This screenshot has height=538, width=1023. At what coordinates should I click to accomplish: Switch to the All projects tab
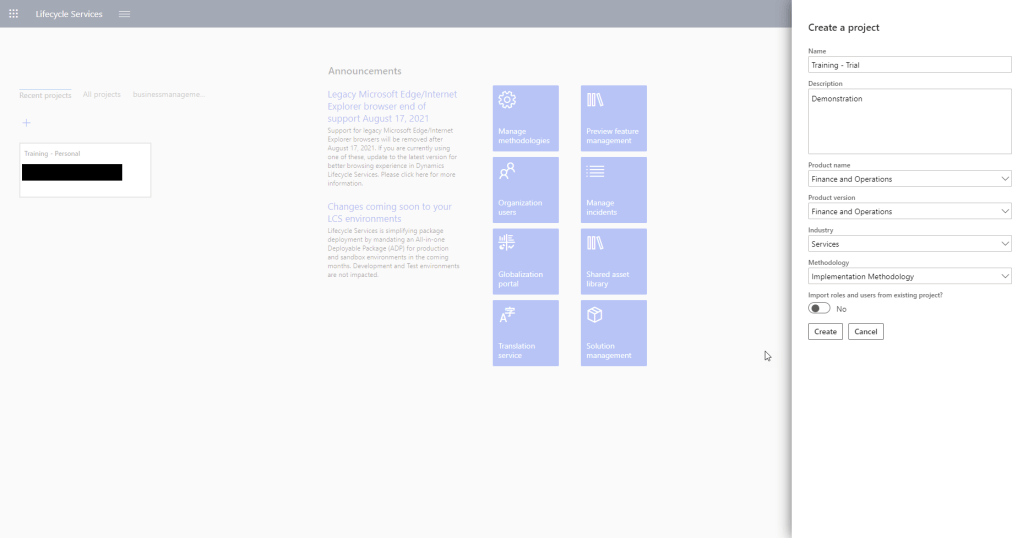101,95
